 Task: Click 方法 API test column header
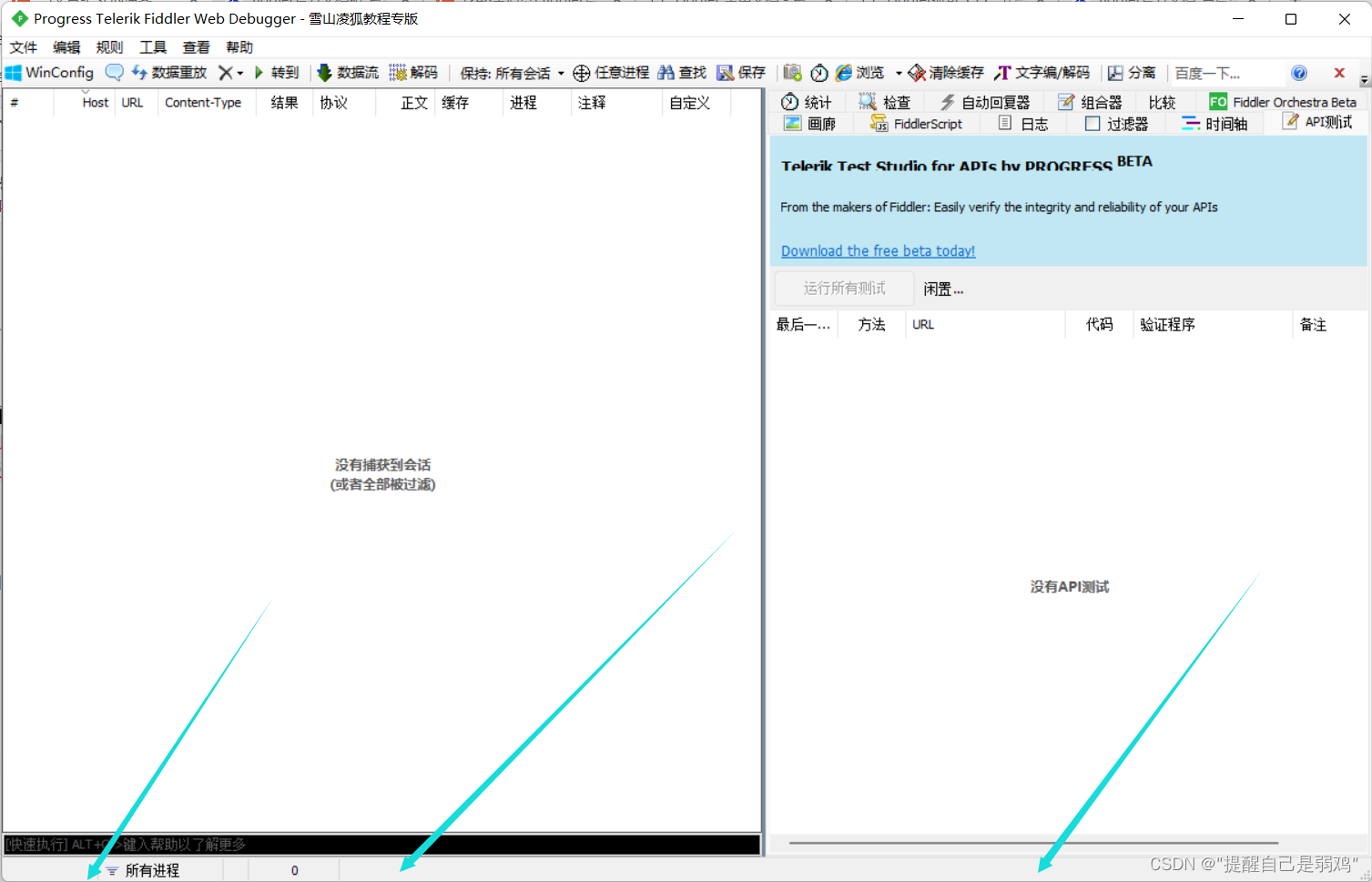pos(871,325)
